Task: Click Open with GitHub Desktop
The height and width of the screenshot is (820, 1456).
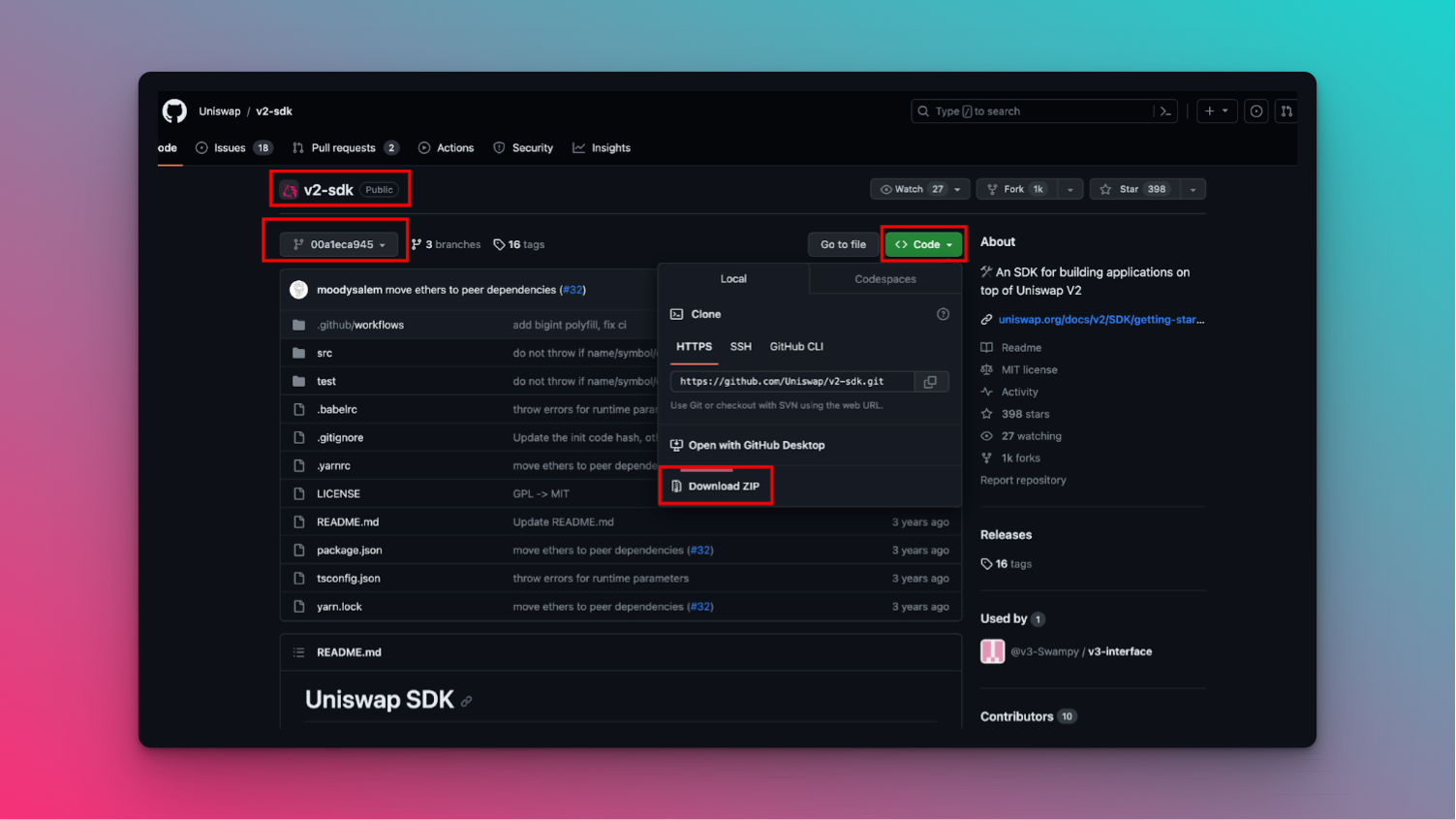Action: coord(748,446)
